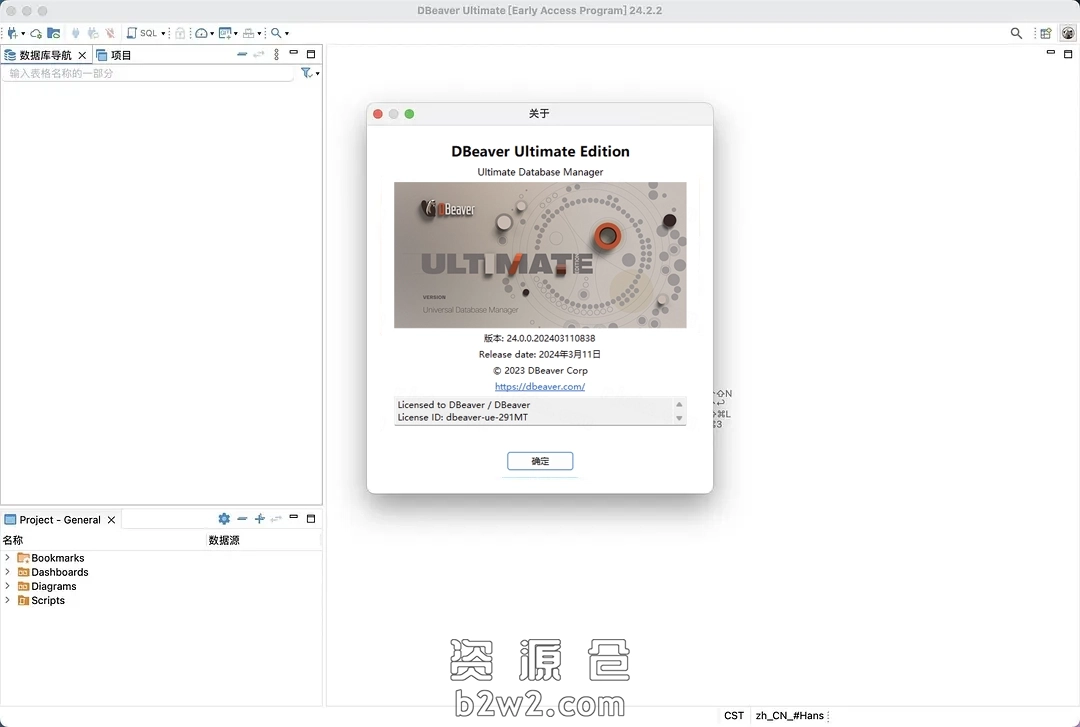Expand the Bookmarks folder
Viewport: 1080px width, 727px height.
8,558
